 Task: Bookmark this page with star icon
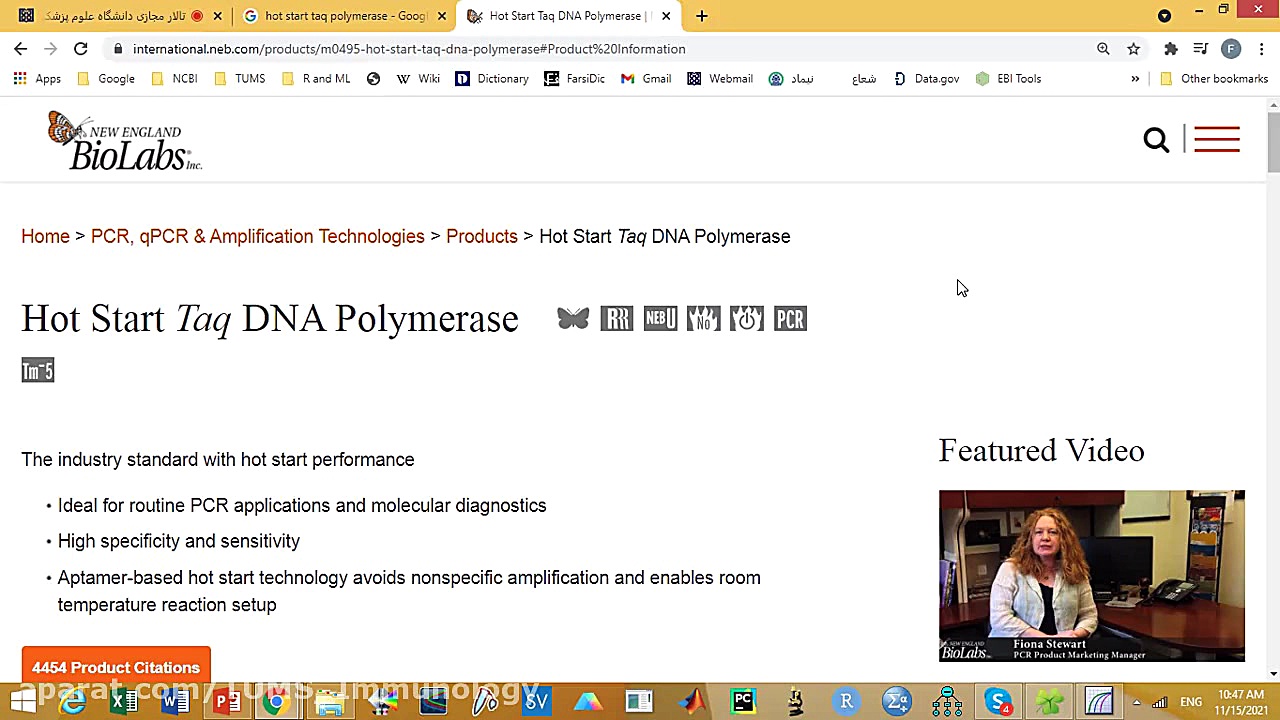pos(1133,49)
